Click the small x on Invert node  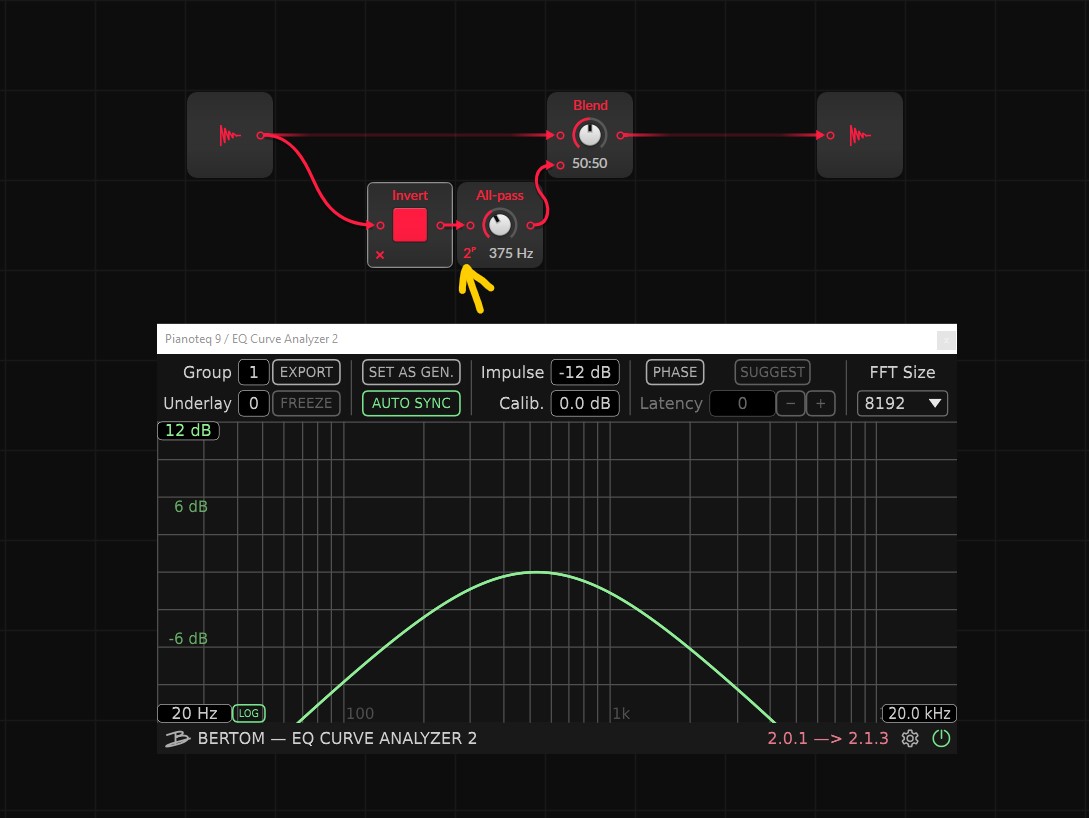pos(380,255)
